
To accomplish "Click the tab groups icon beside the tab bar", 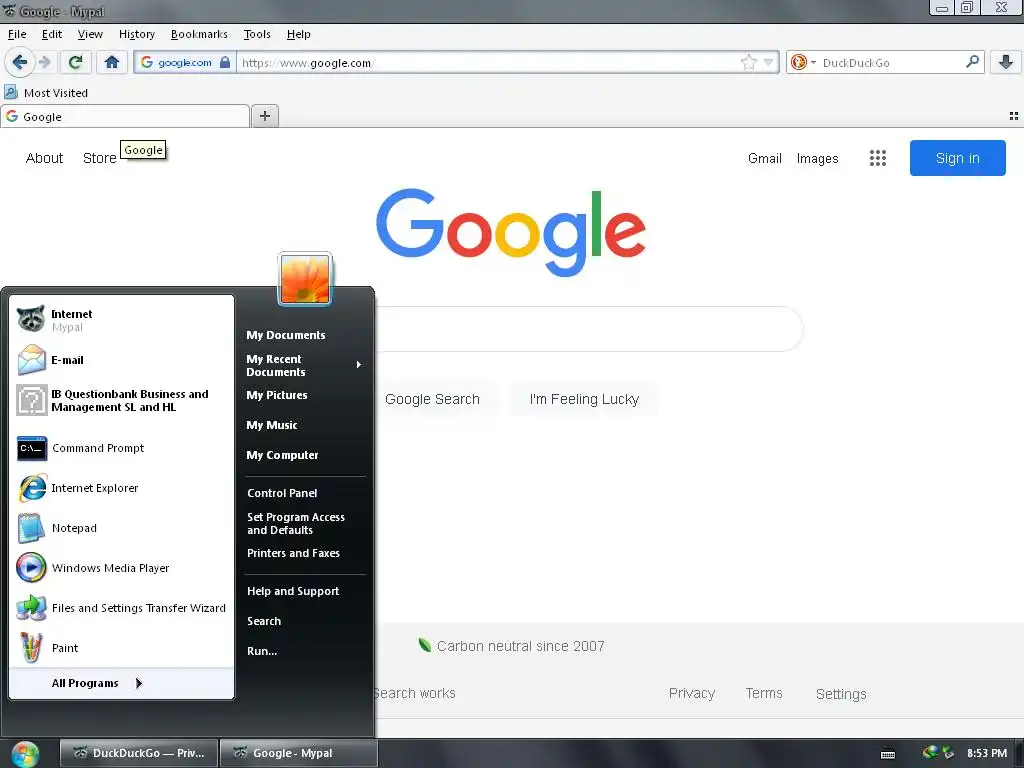I will [1014, 116].
